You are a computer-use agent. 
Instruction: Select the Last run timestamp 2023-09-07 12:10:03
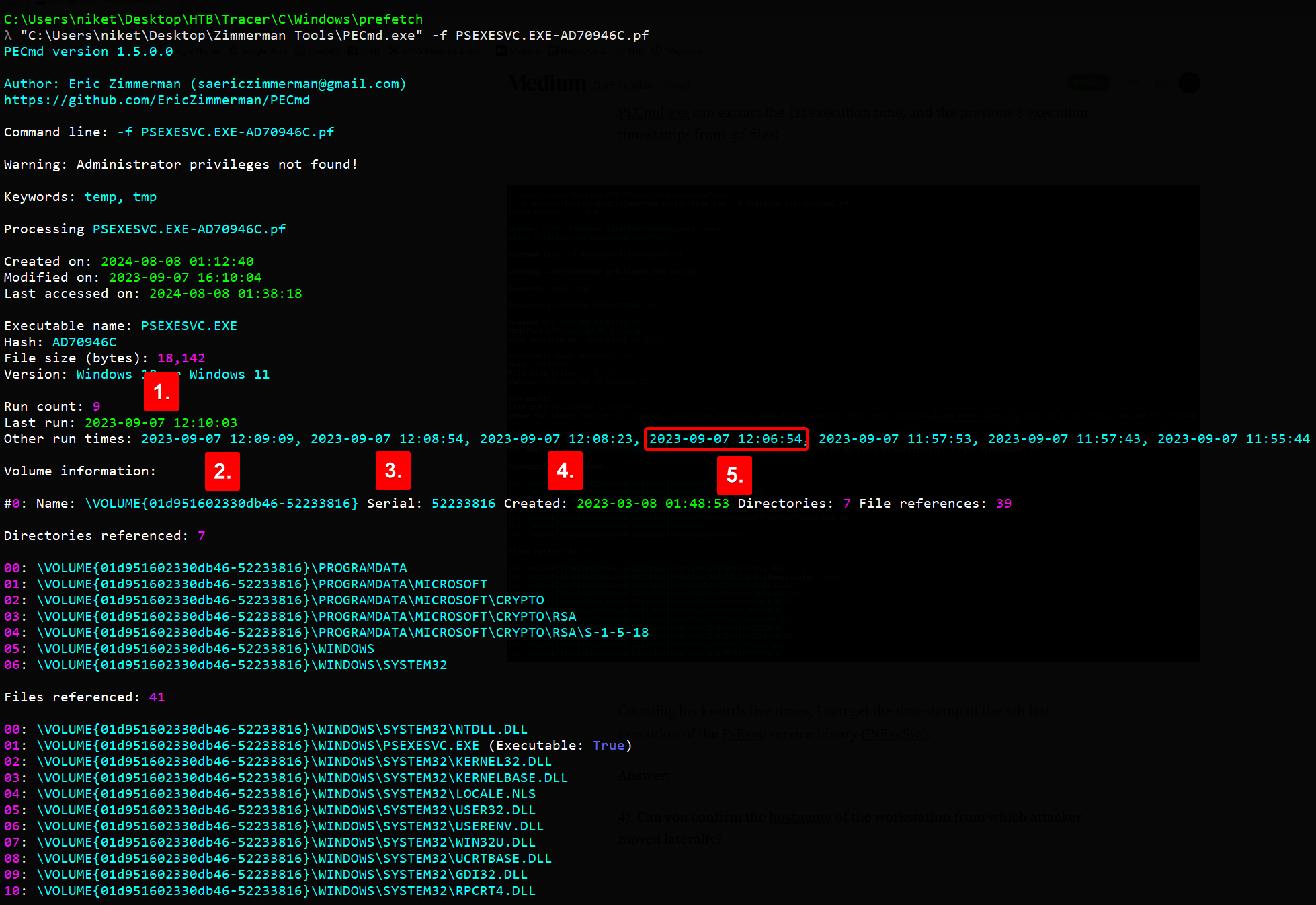click(x=161, y=423)
